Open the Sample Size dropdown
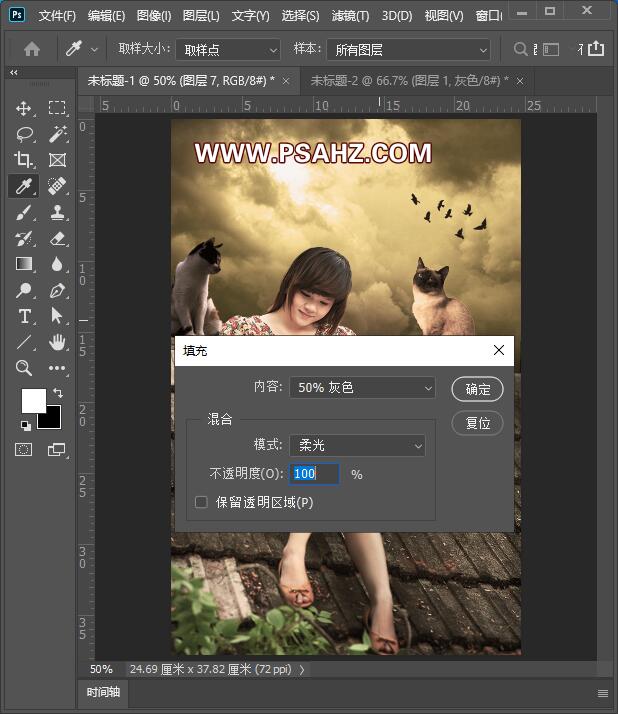This screenshot has width=618, height=714. click(228, 50)
